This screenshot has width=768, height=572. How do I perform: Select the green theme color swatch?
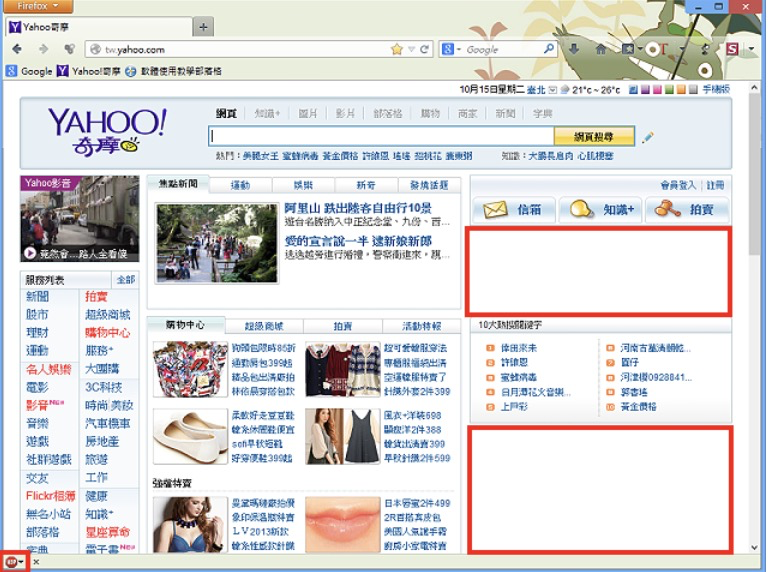tap(669, 90)
